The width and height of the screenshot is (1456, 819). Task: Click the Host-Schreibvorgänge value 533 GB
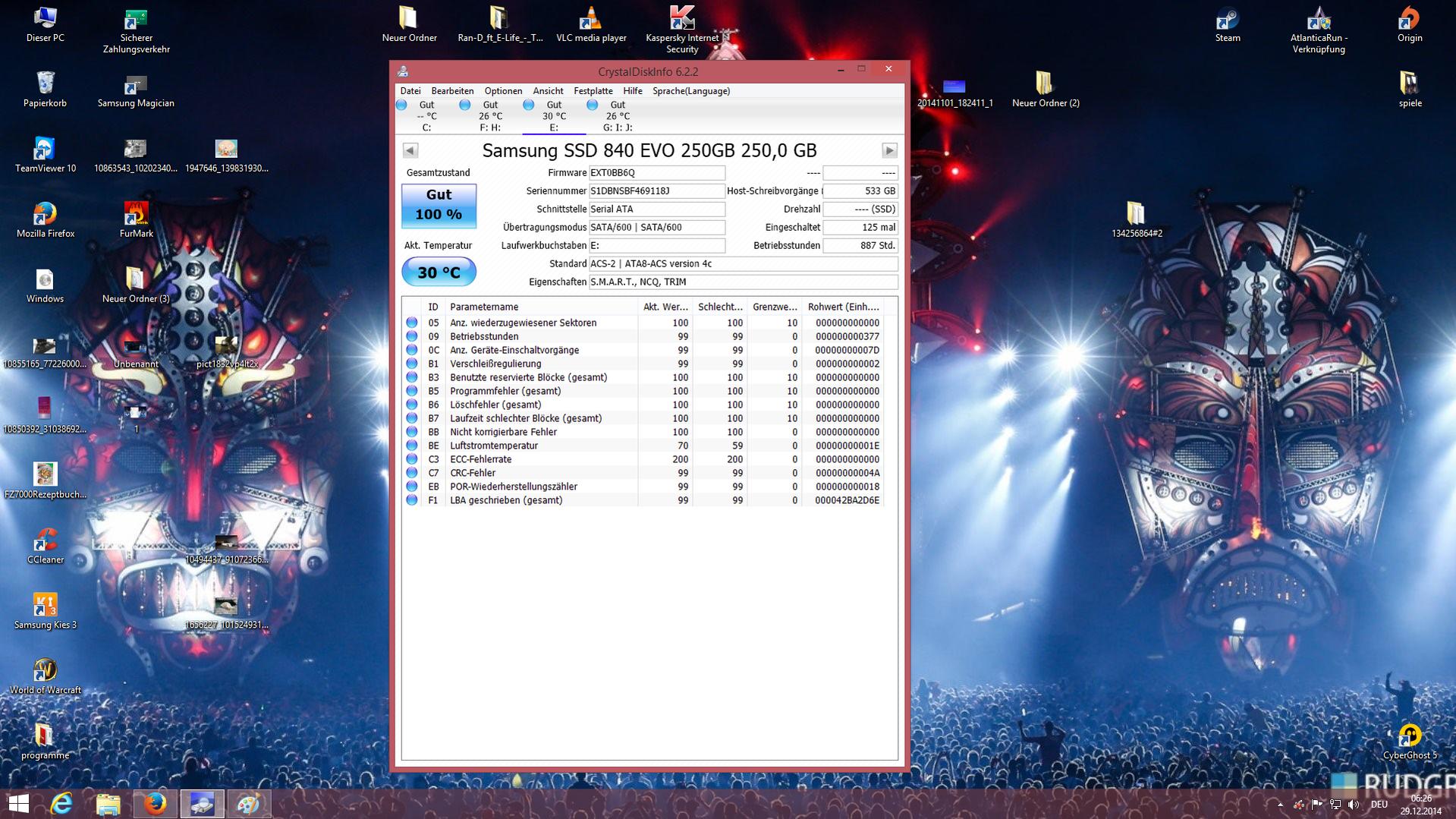pyautogui.click(x=860, y=191)
